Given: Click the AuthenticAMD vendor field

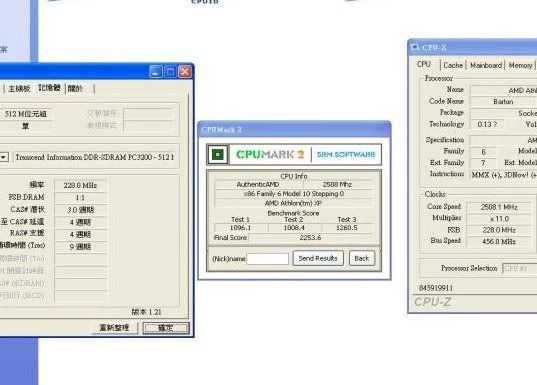Looking at the screenshot, I should click(x=258, y=184).
